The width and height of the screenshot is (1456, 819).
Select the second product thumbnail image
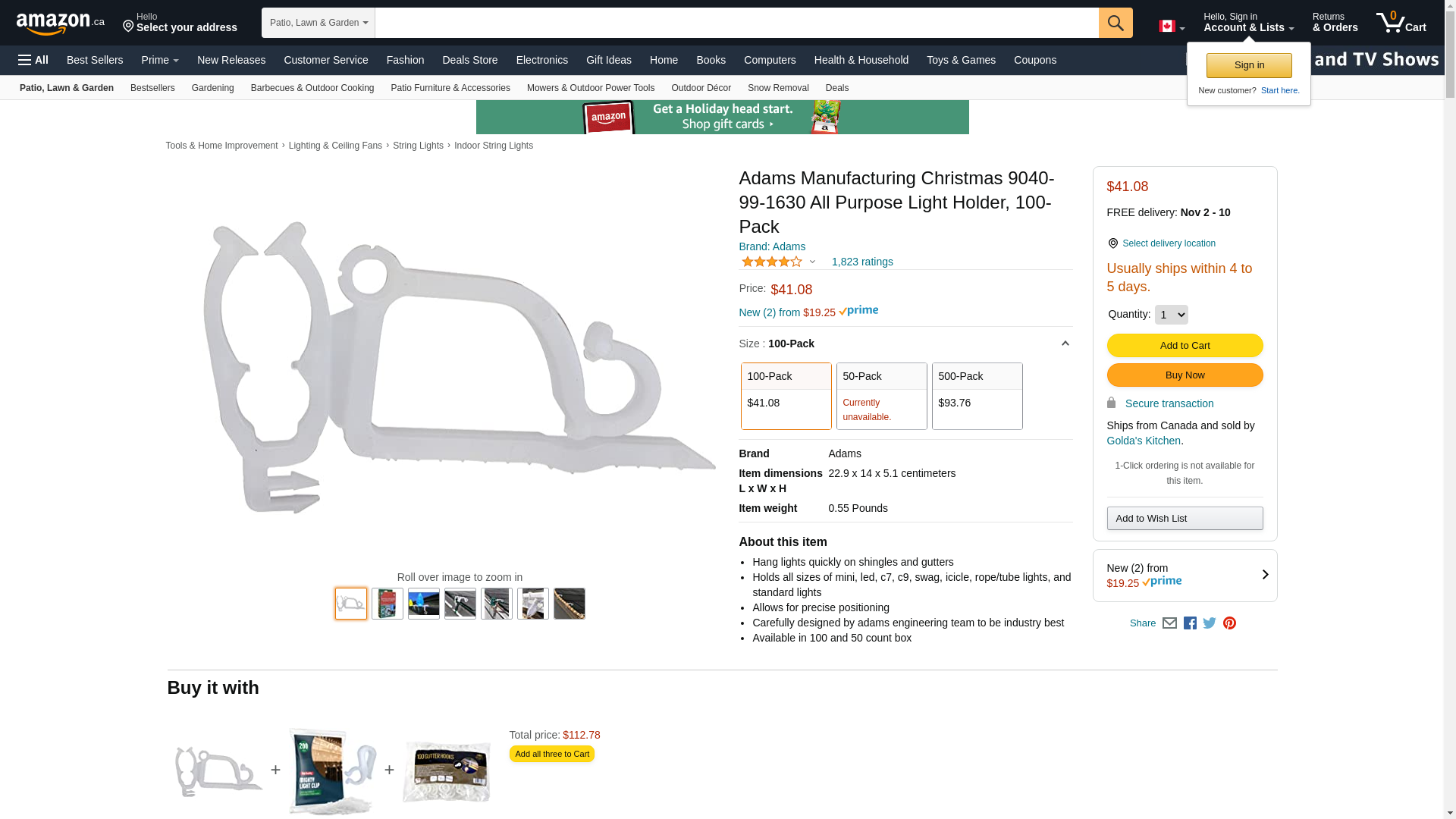(x=387, y=604)
